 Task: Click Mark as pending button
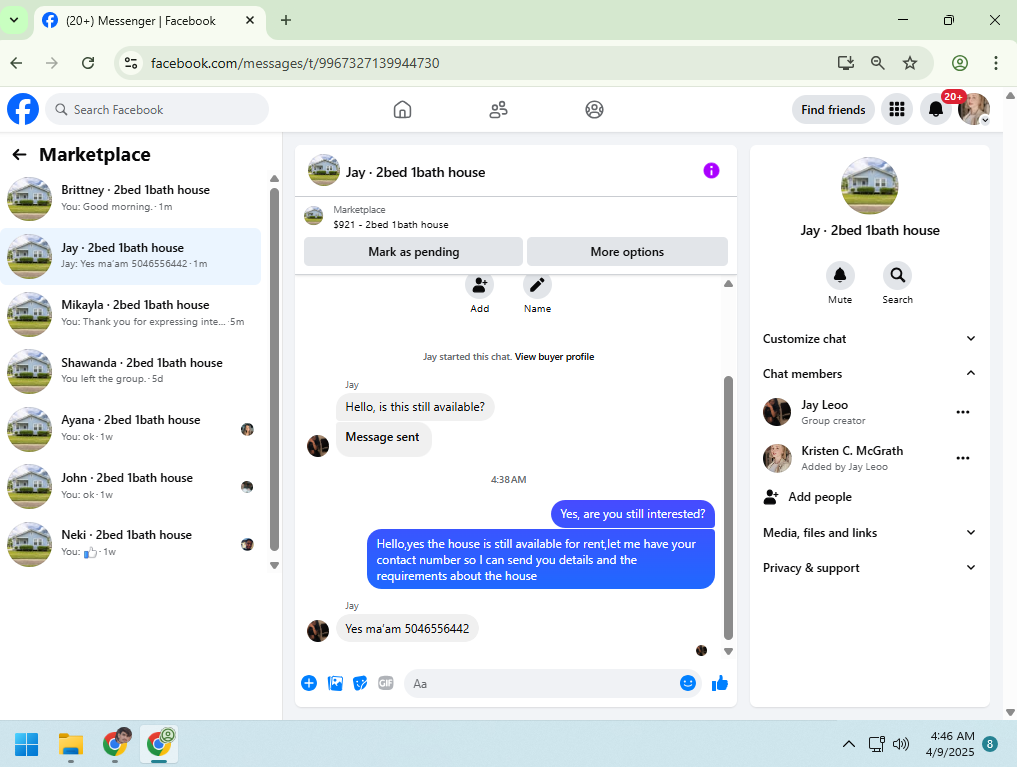coord(413,252)
